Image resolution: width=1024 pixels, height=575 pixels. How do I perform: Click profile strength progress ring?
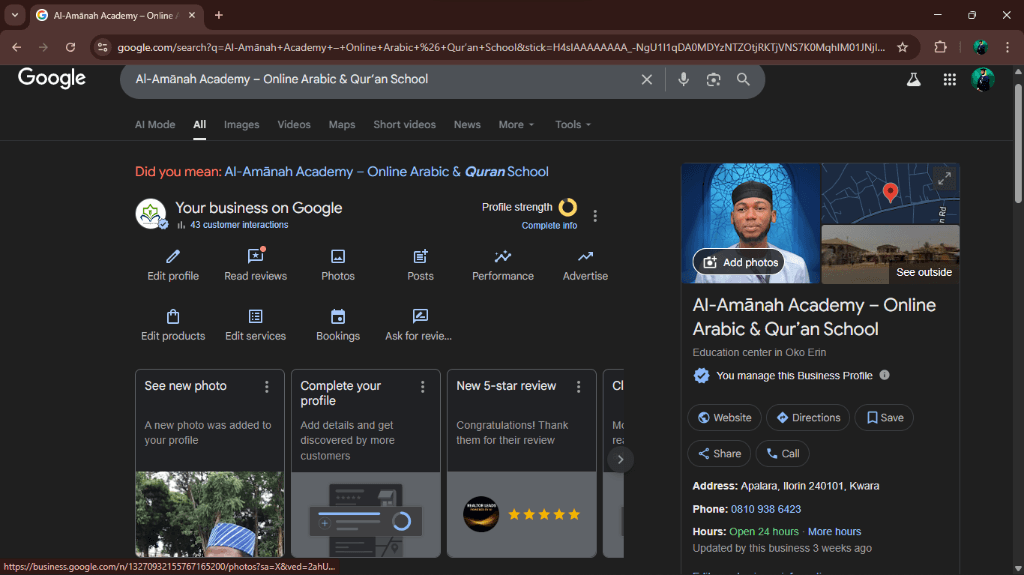(568, 207)
